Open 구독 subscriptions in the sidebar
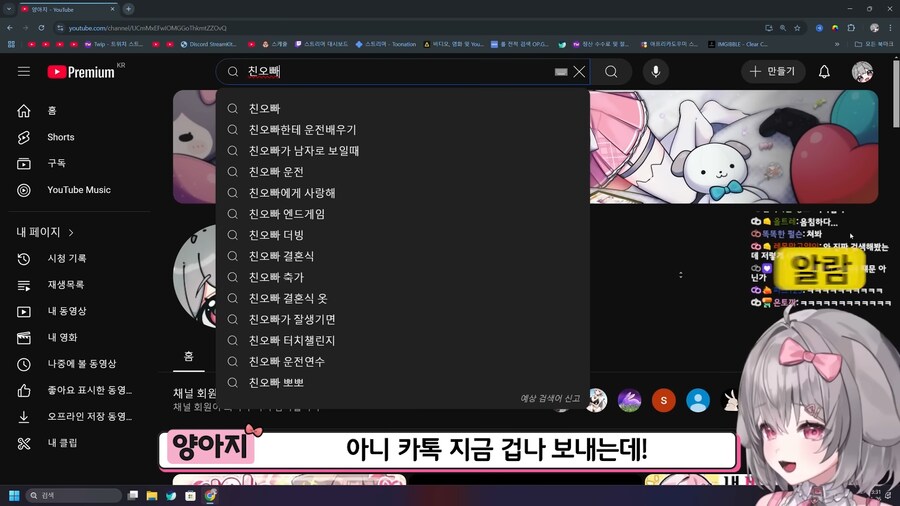 [79, 164]
